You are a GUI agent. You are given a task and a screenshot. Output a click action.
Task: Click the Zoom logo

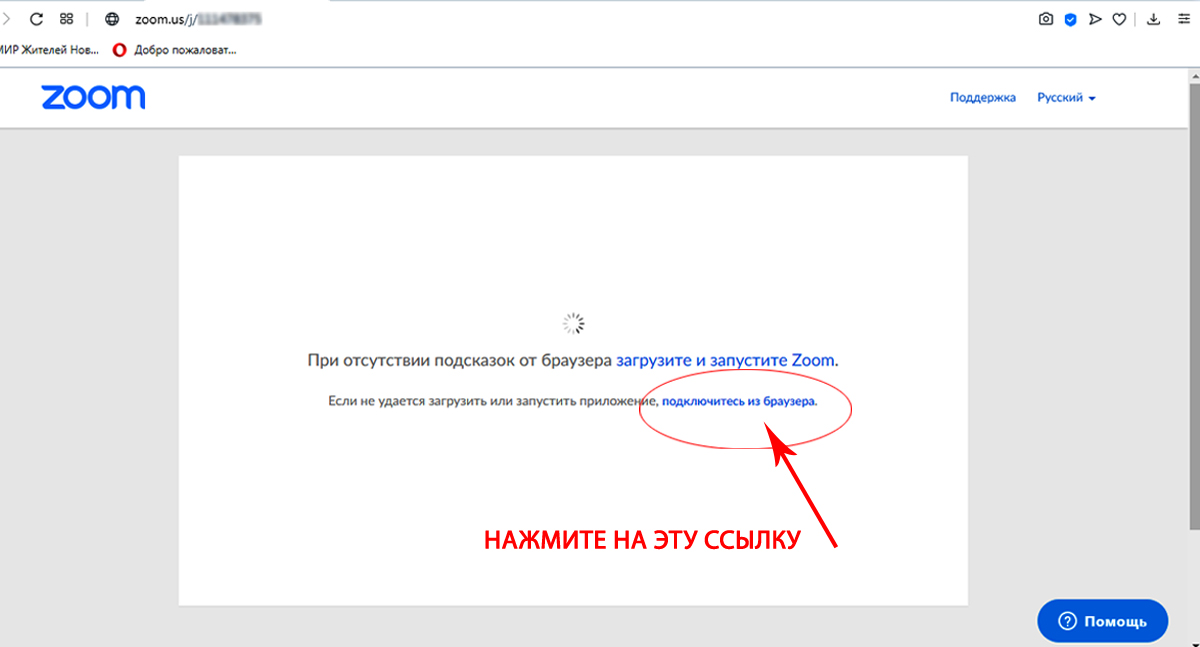tap(93, 98)
